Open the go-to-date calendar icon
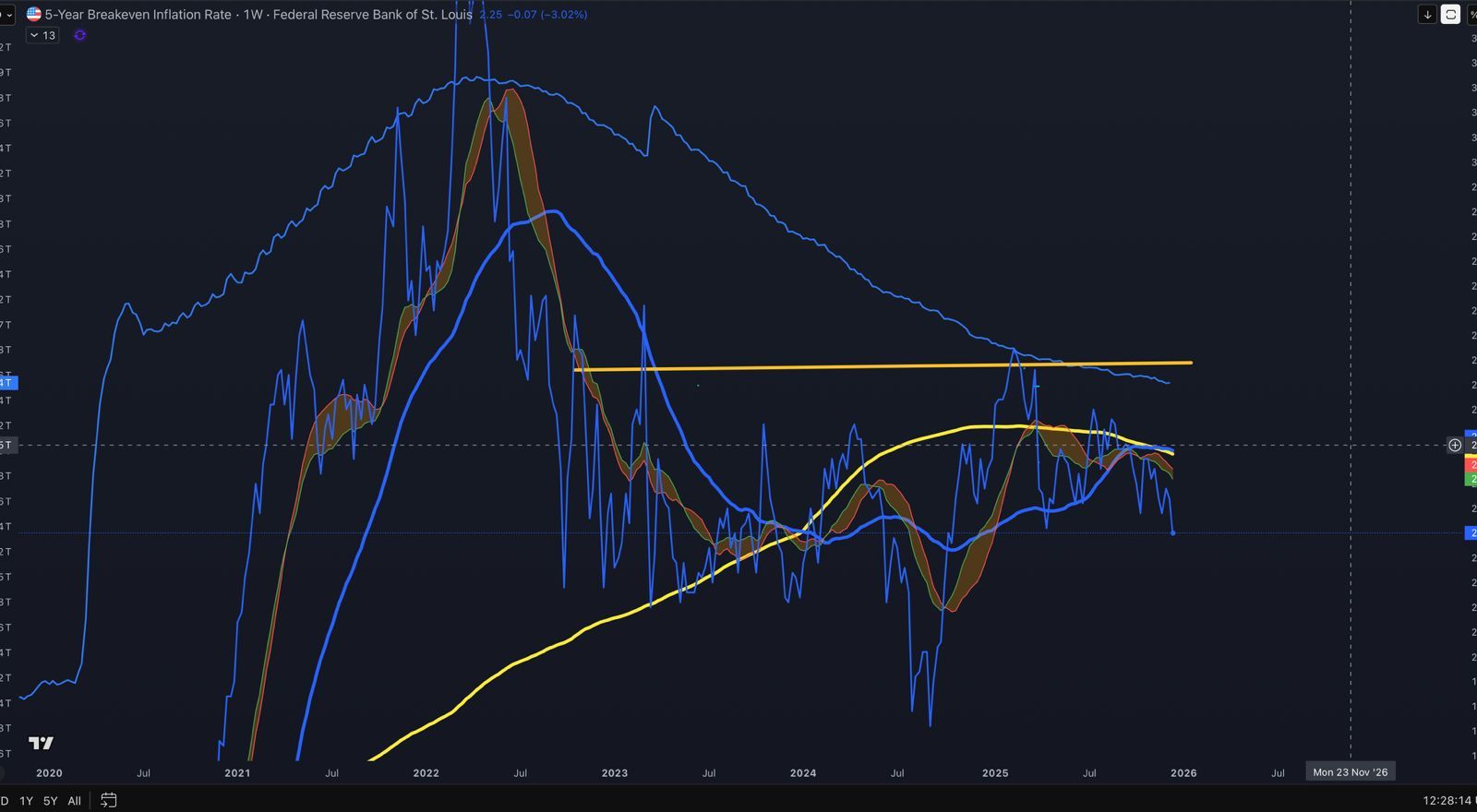Screen dimensions: 1477x812 click(108, 800)
